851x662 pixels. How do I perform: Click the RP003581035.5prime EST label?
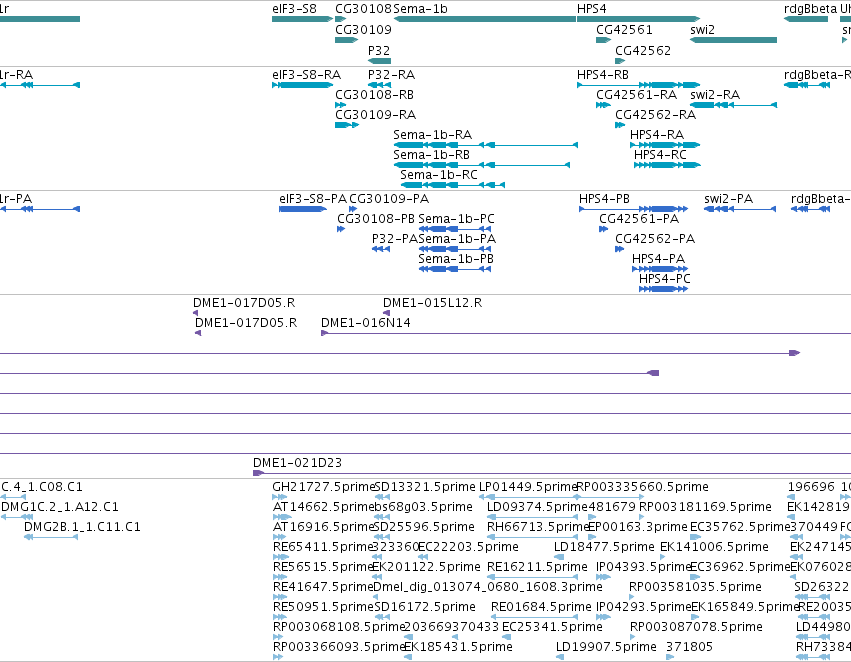[x=695, y=587]
